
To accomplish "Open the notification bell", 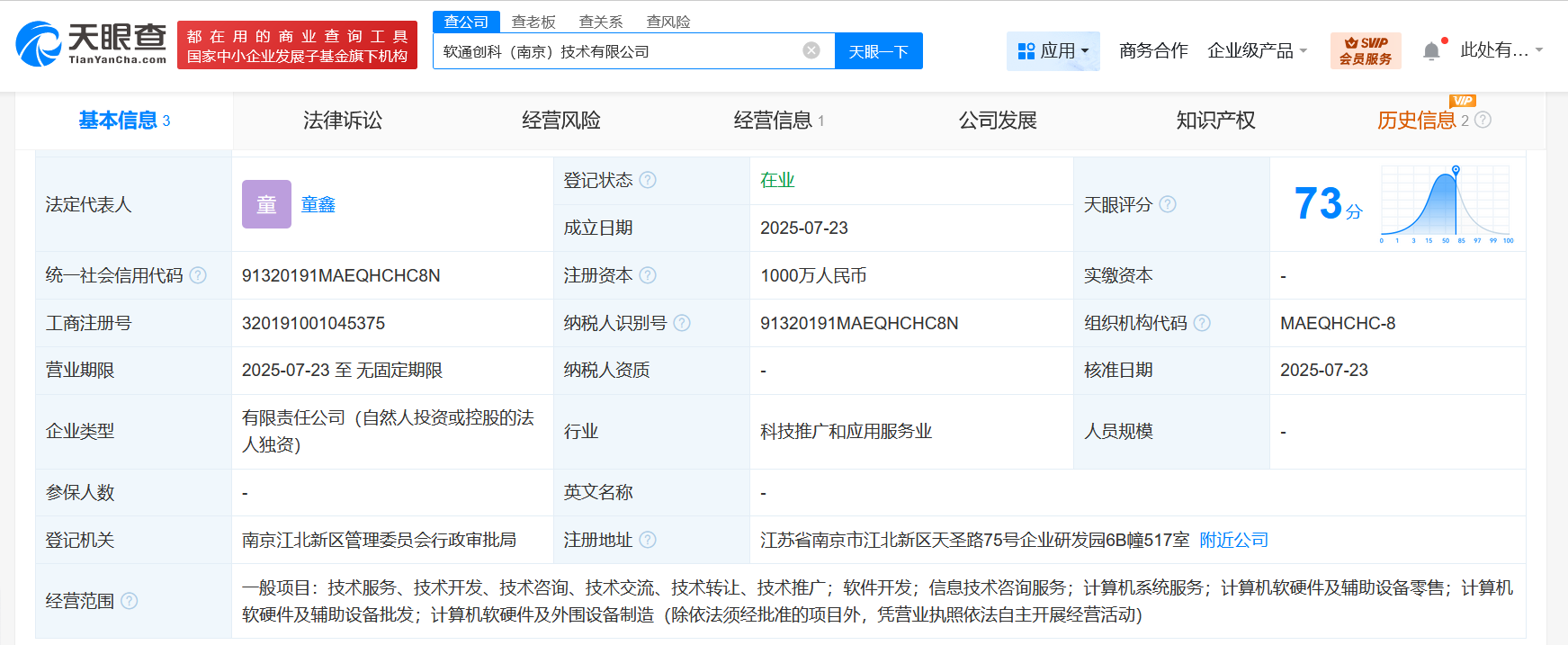I will click(1431, 51).
